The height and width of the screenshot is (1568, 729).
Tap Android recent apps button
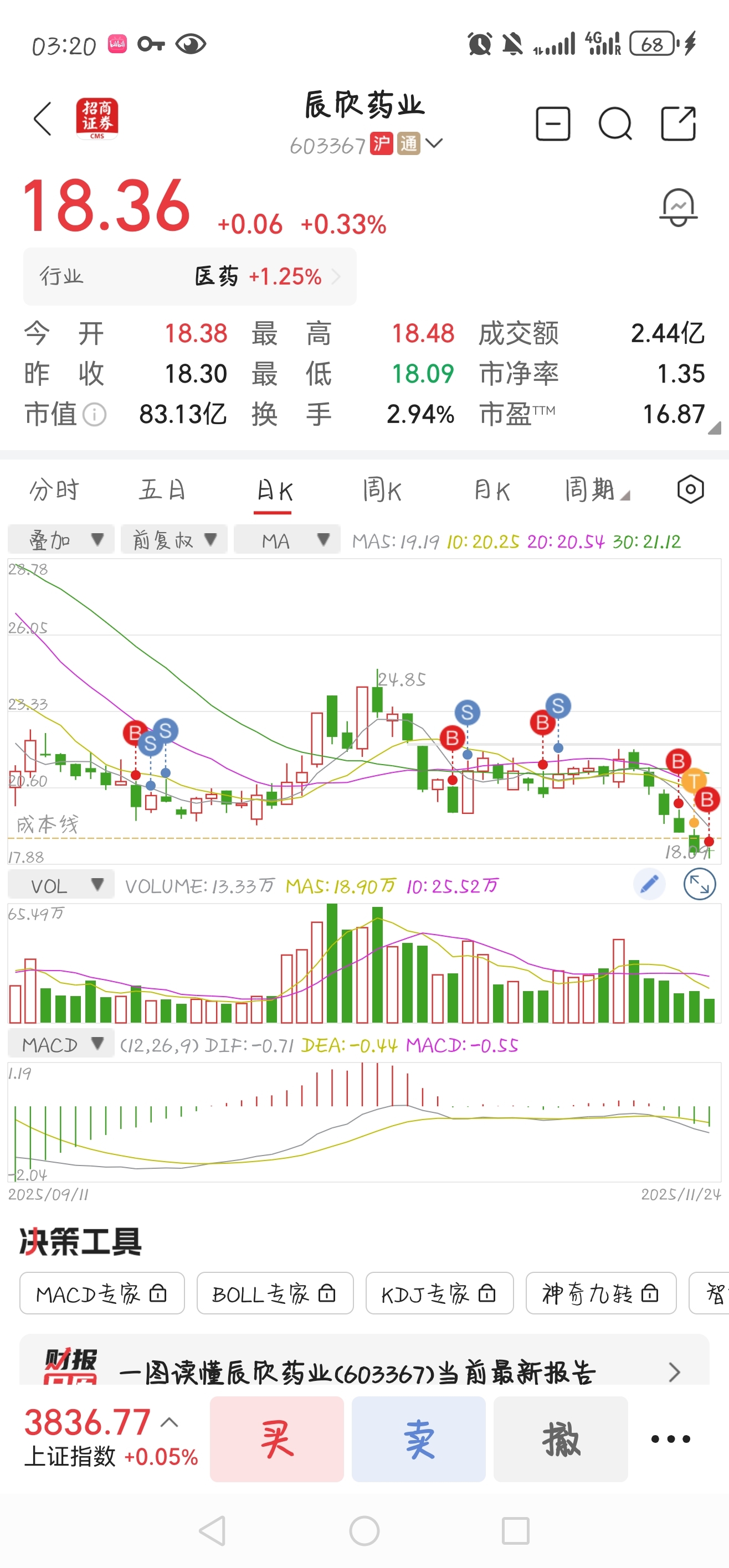coord(515,1530)
